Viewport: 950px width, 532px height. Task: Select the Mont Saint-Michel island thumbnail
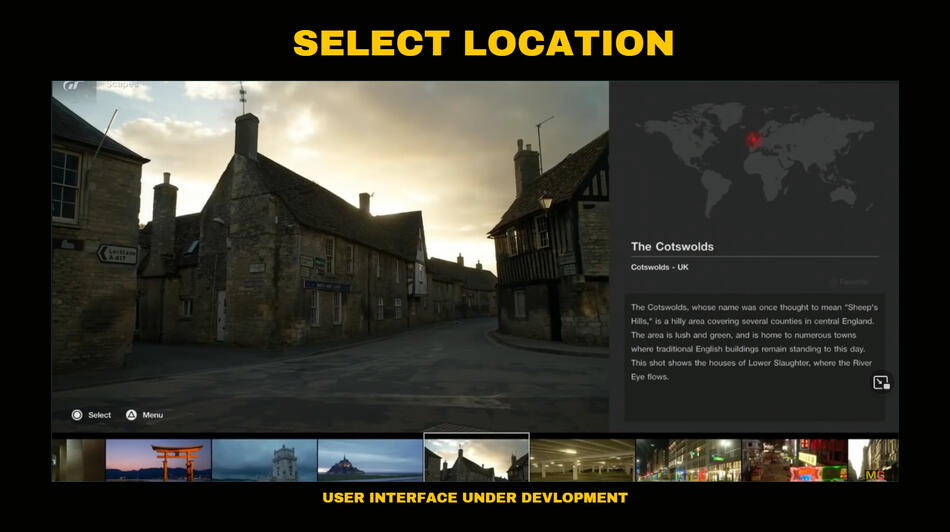(x=370, y=460)
